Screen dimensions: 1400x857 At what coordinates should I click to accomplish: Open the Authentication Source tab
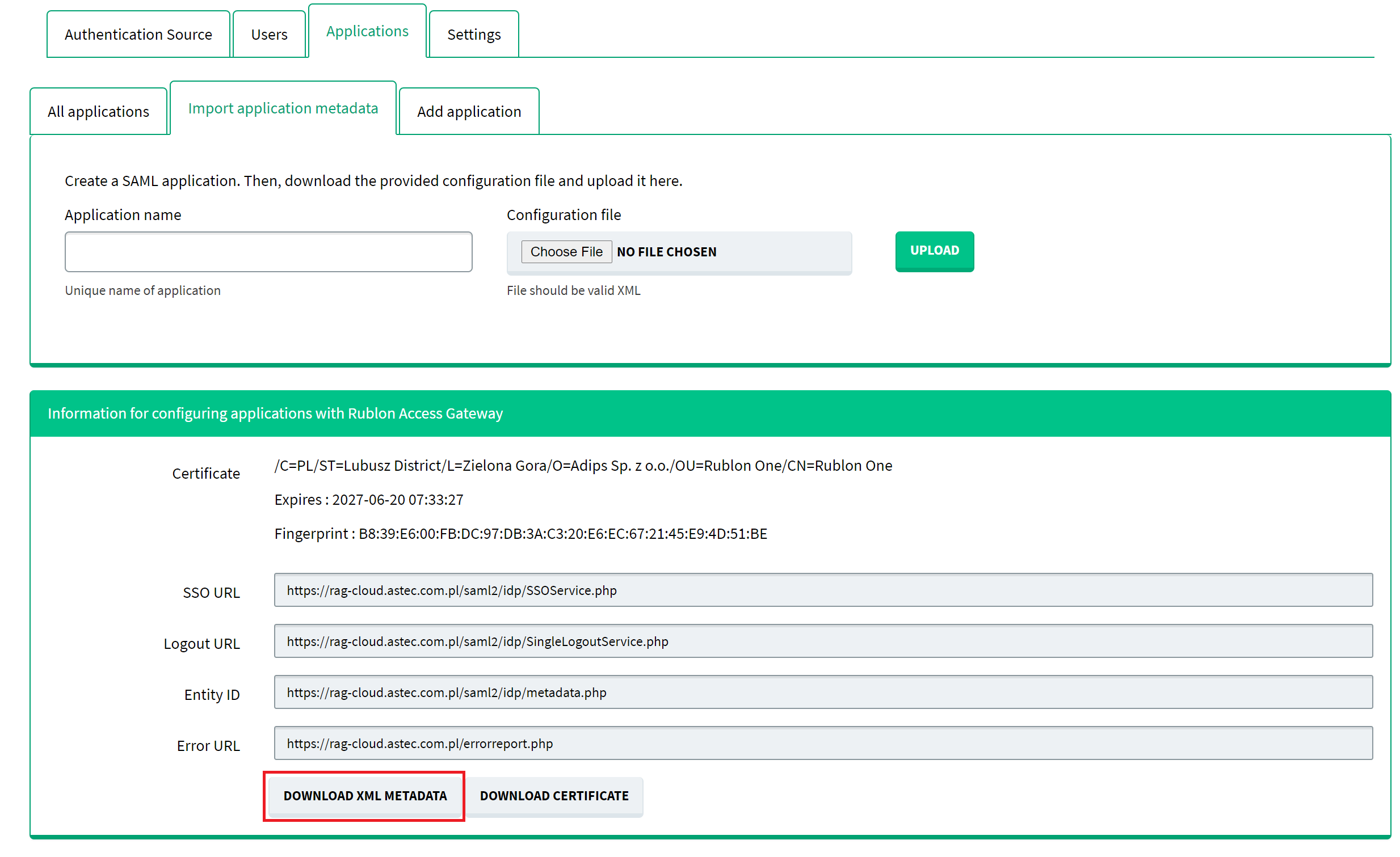(x=138, y=35)
